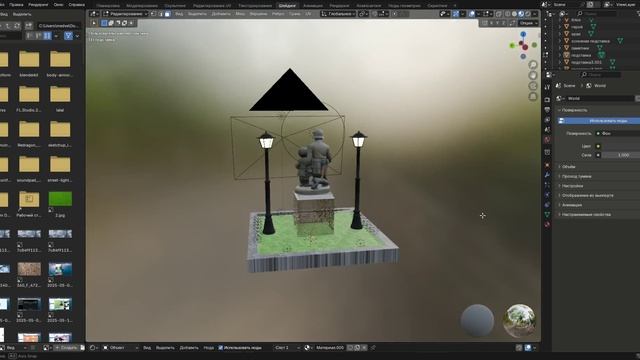Toggle Y axis mirror button
640x360 pixels.
point(497,23)
